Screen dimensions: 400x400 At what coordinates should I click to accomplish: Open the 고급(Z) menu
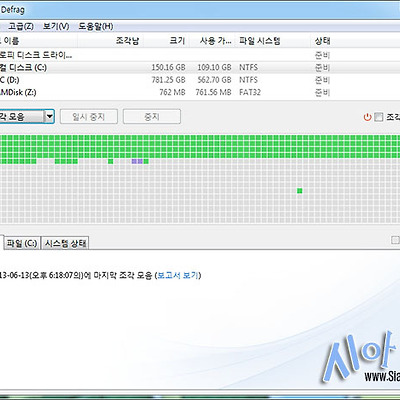pyautogui.click(x=21, y=26)
